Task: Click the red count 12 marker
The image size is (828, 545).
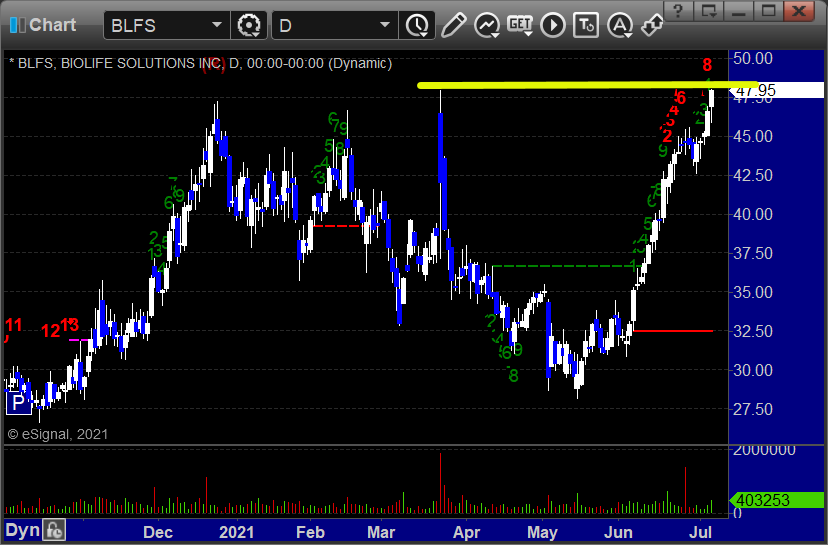Action: click(x=51, y=331)
